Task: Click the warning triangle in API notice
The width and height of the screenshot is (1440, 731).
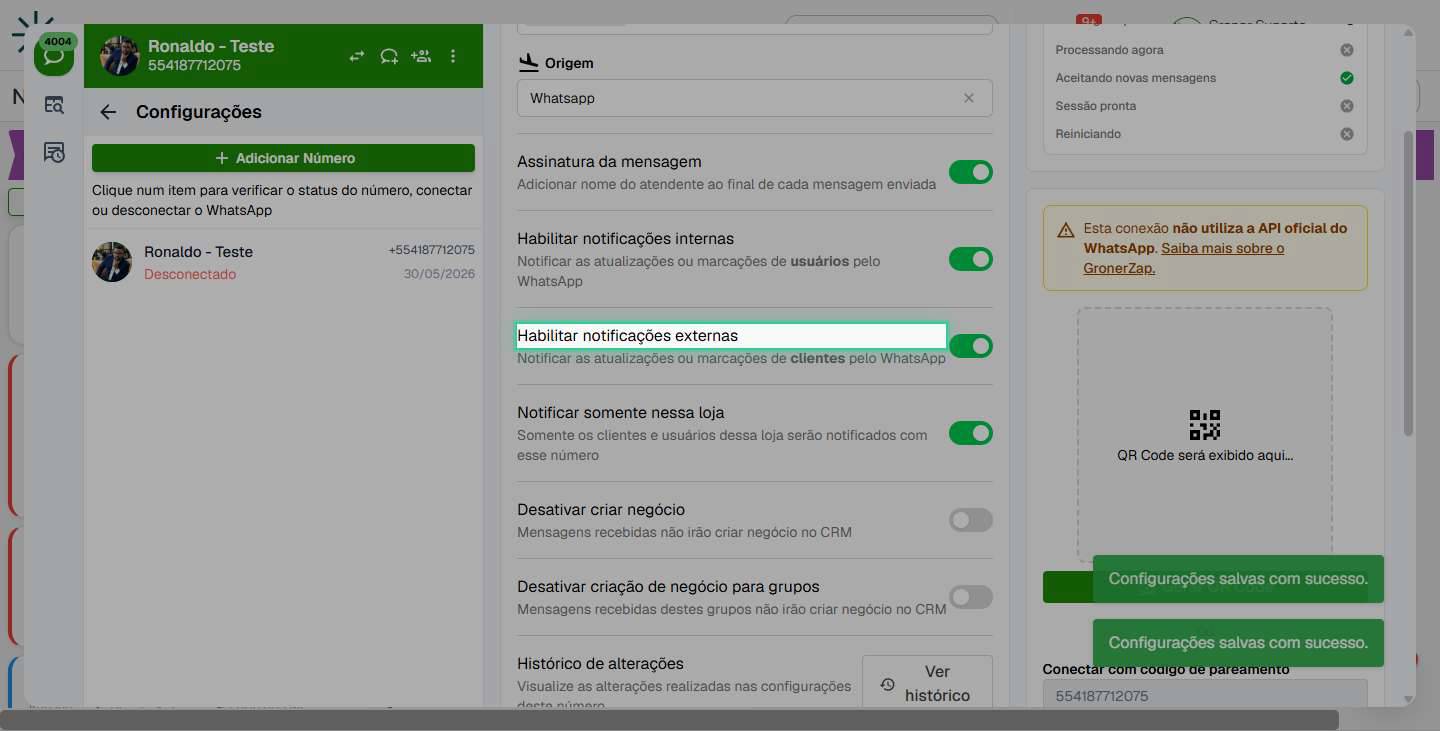Action: (x=1066, y=229)
